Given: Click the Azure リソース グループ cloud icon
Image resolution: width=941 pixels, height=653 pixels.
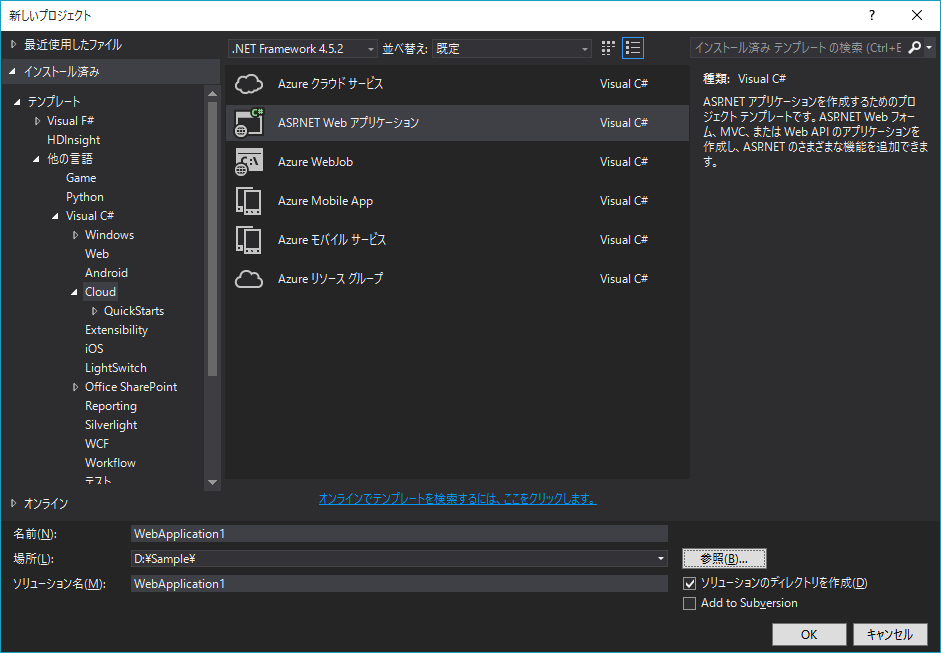Looking at the screenshot, I should (248, 279).
